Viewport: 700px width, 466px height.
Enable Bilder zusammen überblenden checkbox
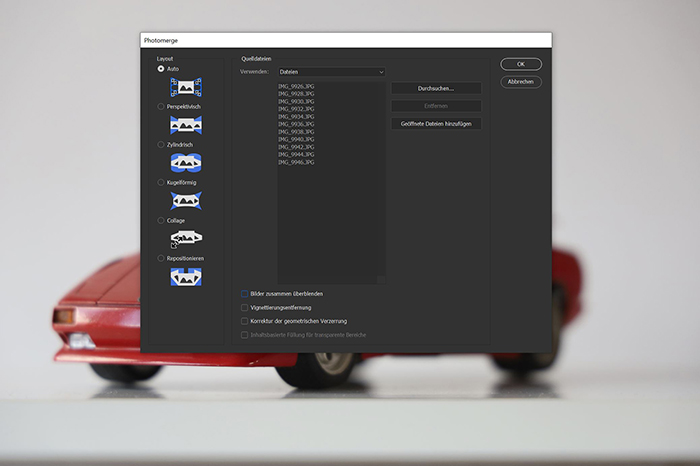245,294
